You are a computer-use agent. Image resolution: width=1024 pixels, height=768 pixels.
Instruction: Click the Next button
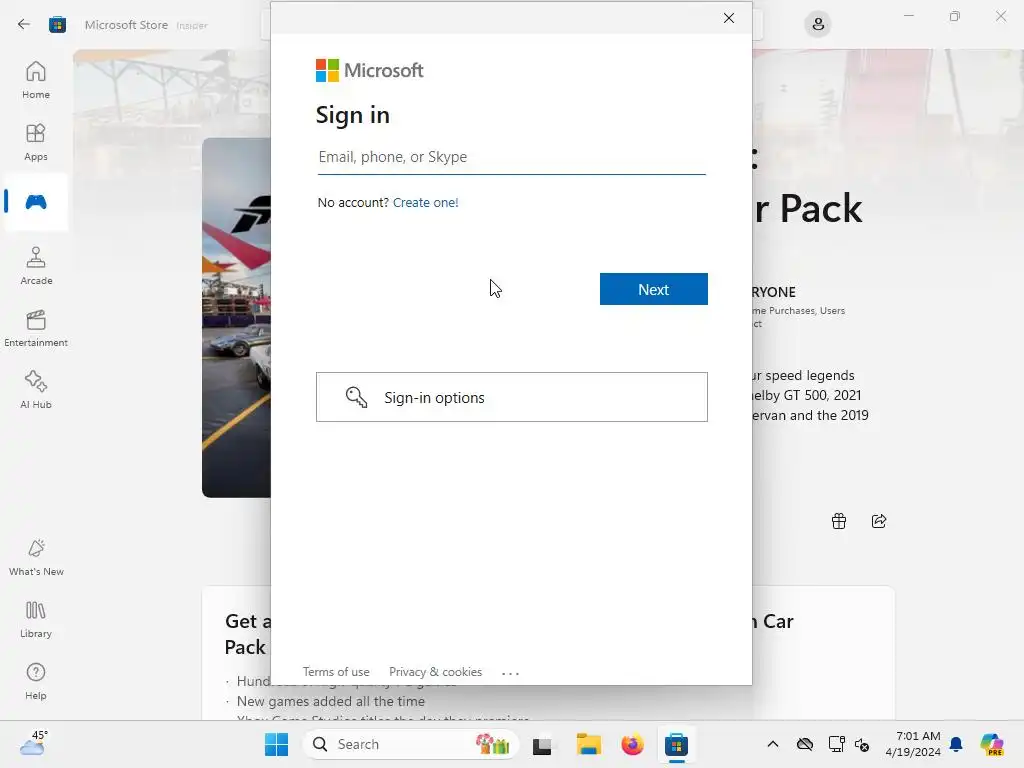click(654, 289)
